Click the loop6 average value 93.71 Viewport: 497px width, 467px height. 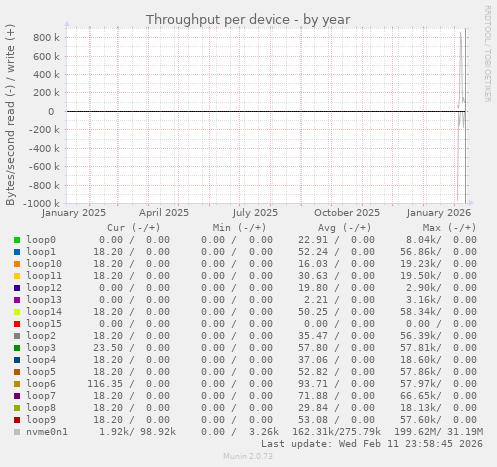[313, 384]
